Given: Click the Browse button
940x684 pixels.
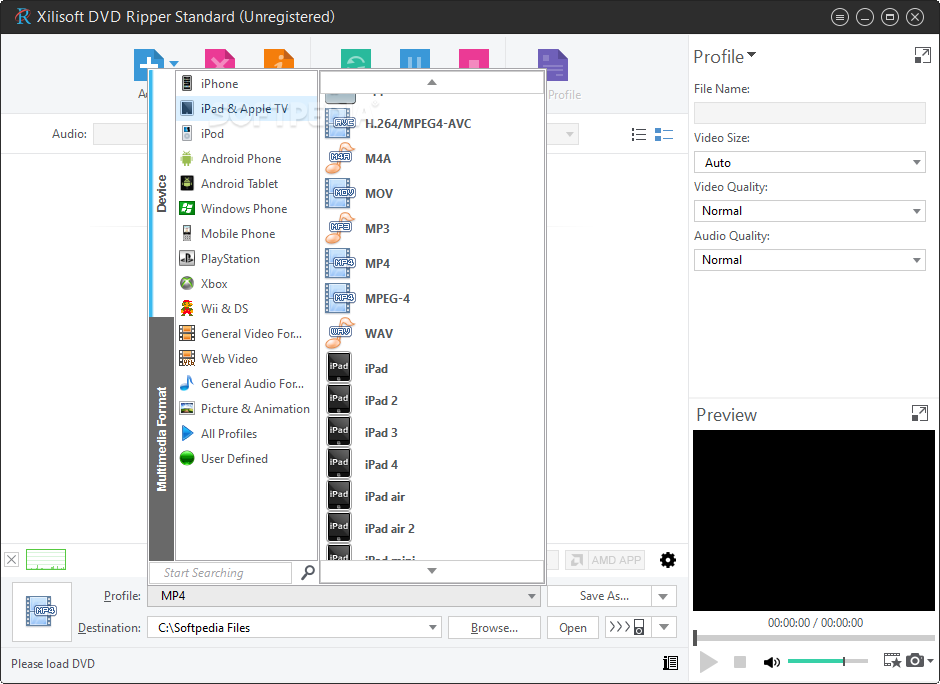Looking at the screenshot, I should (494, 628).
